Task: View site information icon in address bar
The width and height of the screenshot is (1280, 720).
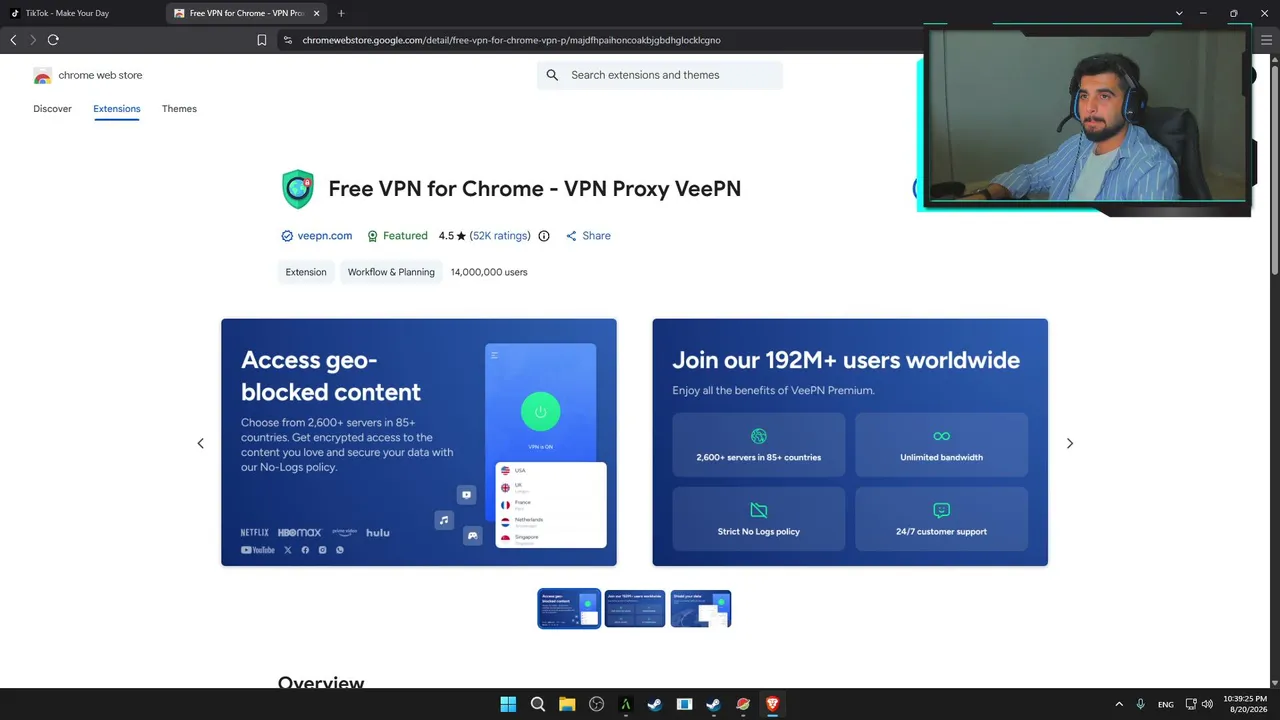Action: pyautogui.click(x=288, y=40)
